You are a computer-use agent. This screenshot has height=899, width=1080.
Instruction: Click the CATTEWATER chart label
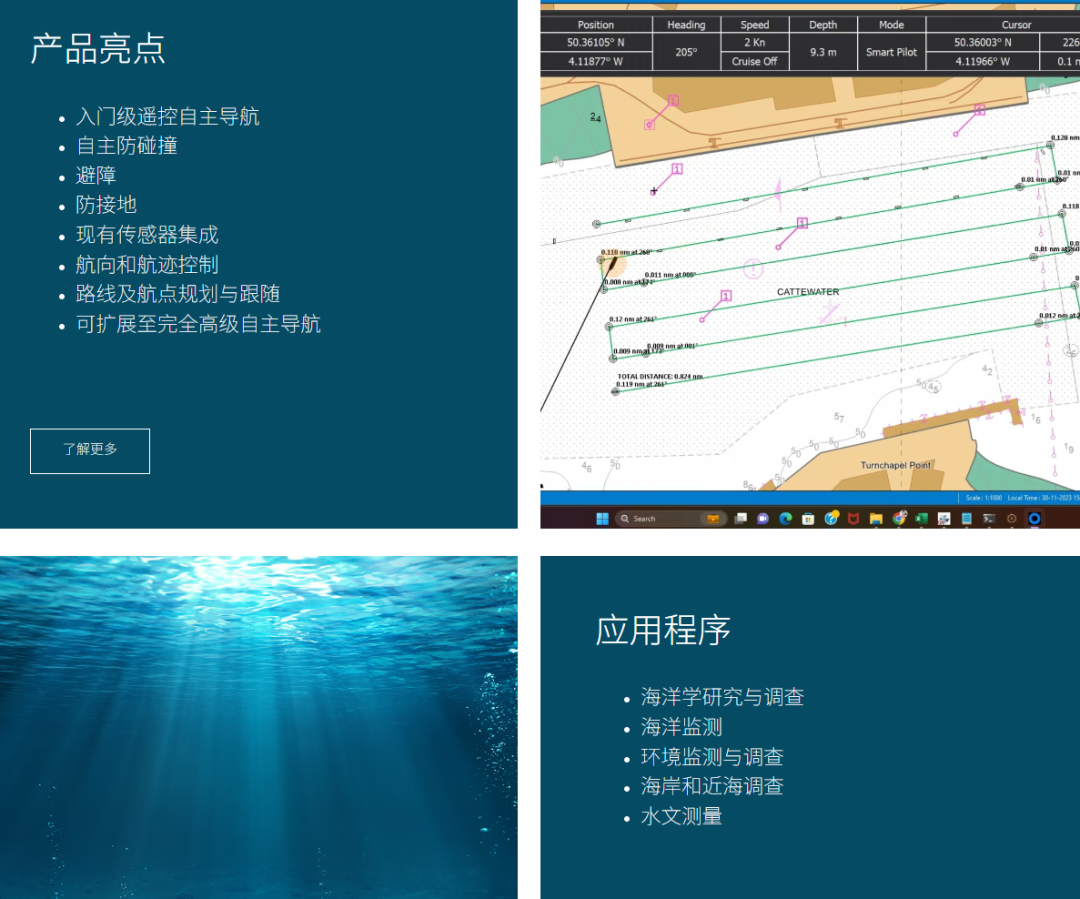808,292
